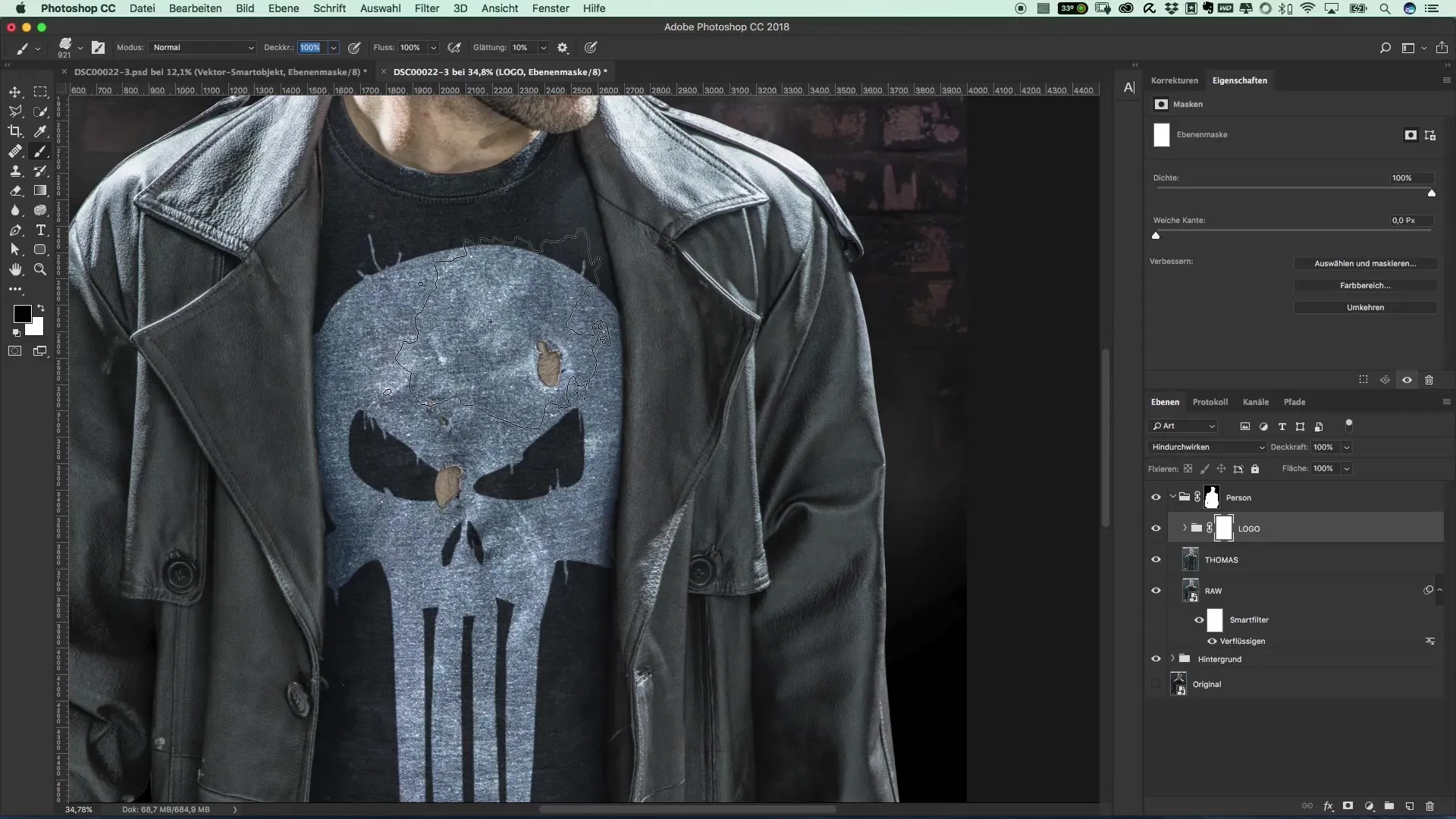This screenshot has height=819, width=1456.
Task: Select the Gradient tool
Action: coord(41,190)
